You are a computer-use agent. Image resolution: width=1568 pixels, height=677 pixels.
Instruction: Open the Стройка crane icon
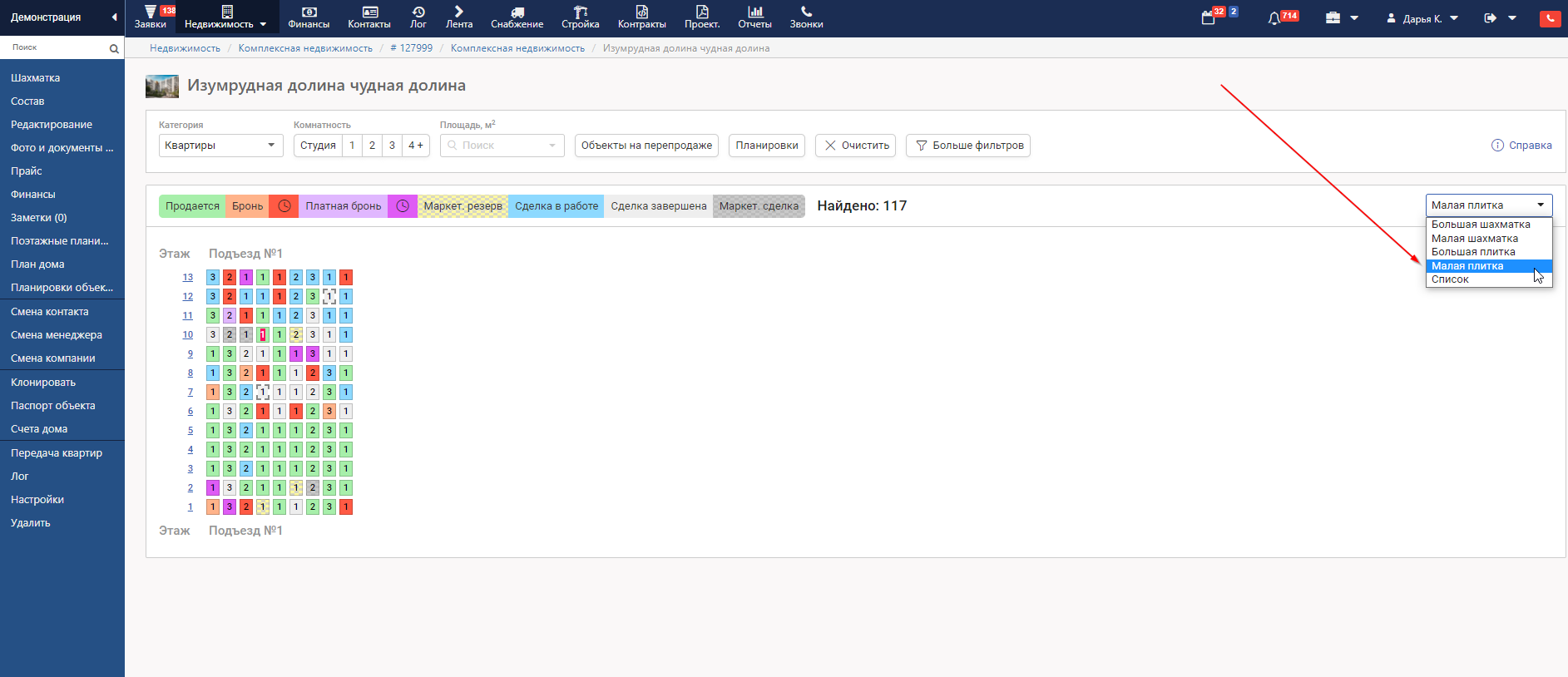(581, 12)
